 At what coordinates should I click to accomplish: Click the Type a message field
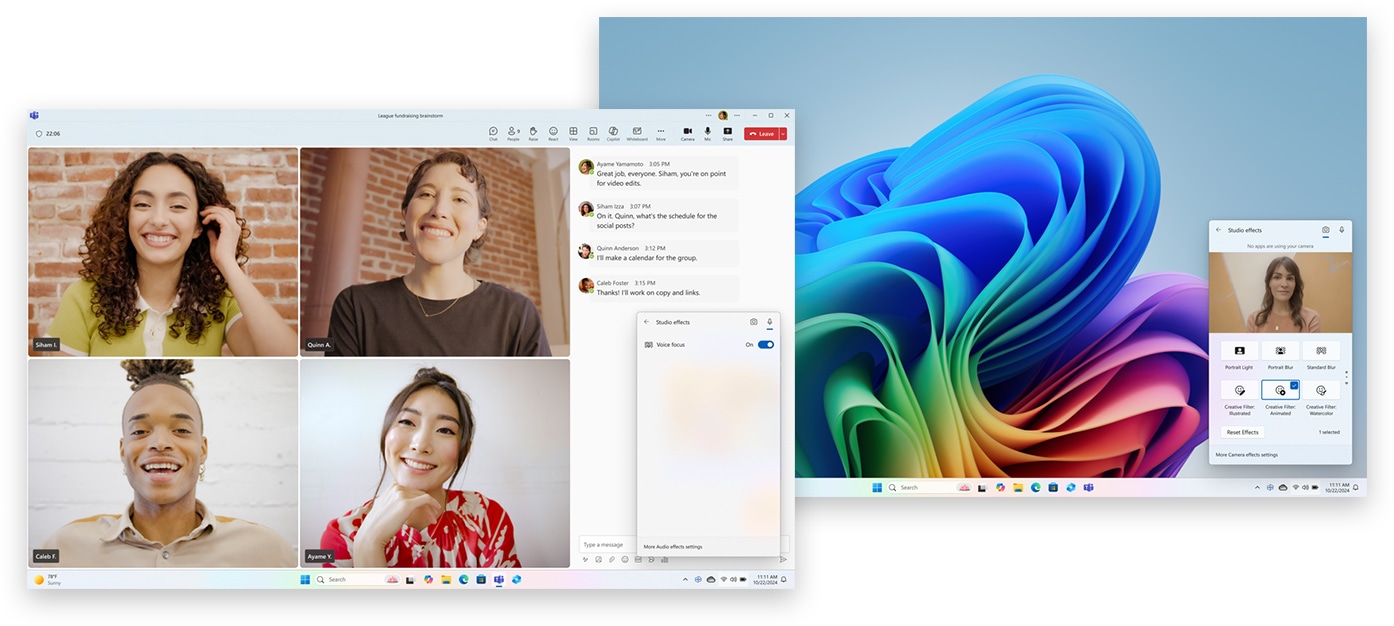tap(608, 545)
